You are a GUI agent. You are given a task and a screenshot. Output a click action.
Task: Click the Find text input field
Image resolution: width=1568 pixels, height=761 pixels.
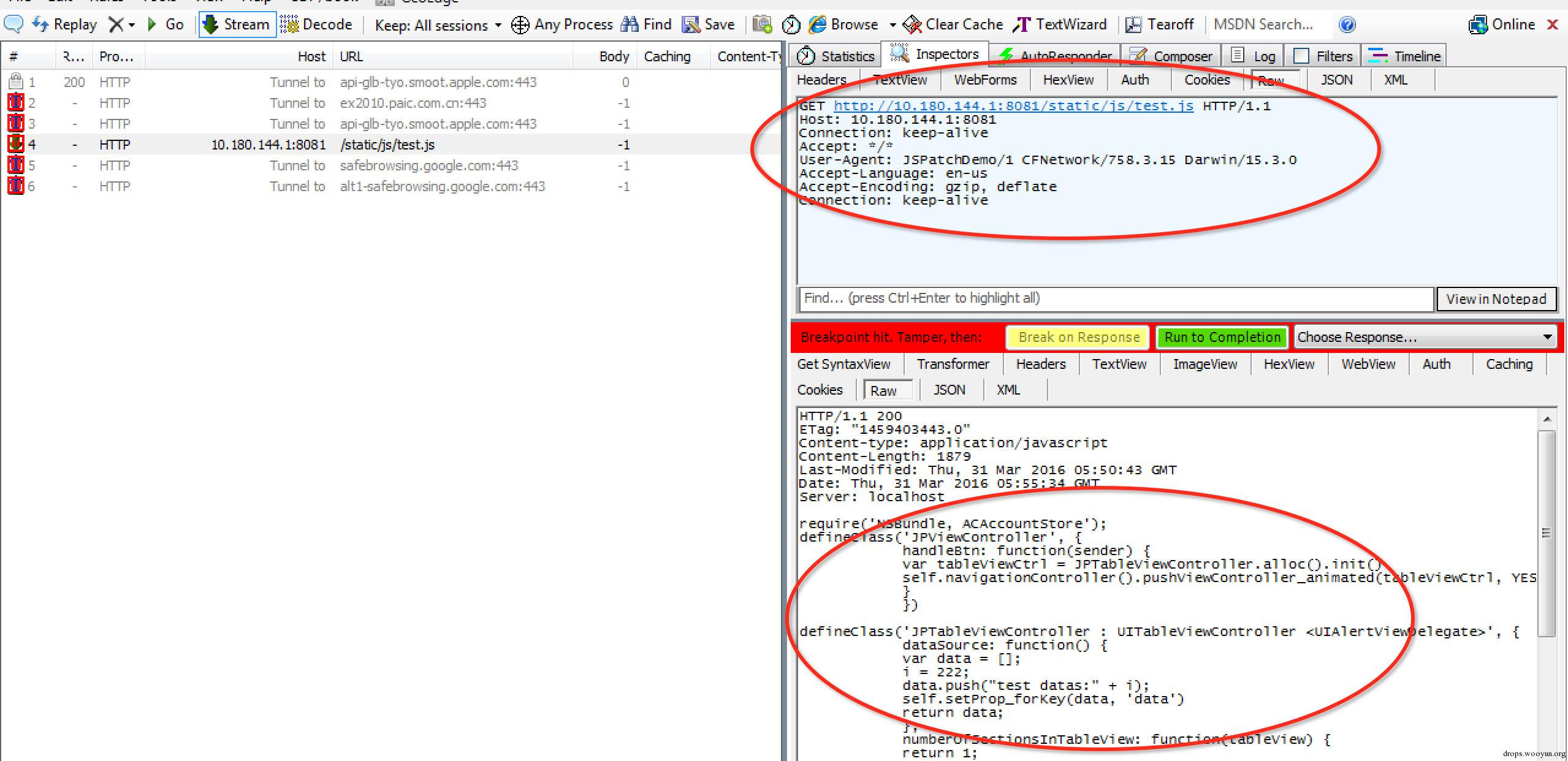click(1116, 298)
